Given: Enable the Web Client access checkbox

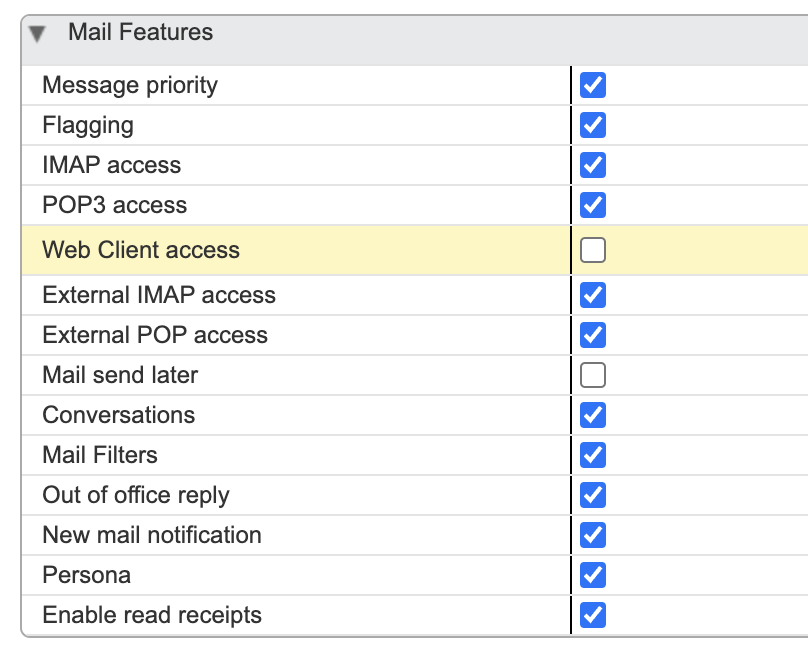Looking at the screenshot, I should (x=593, y=250).
